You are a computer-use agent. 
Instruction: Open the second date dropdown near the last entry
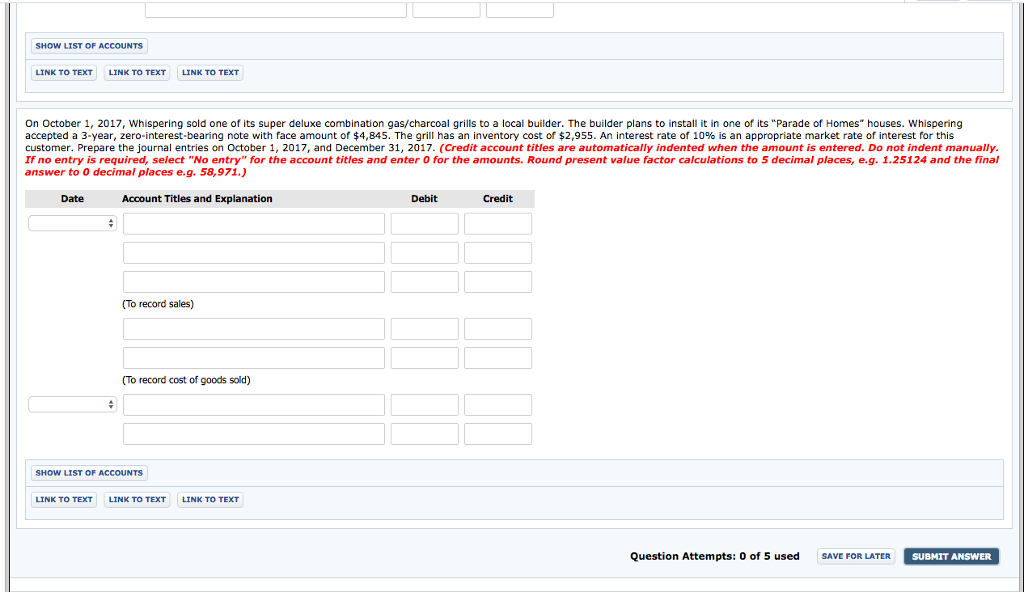72,404
